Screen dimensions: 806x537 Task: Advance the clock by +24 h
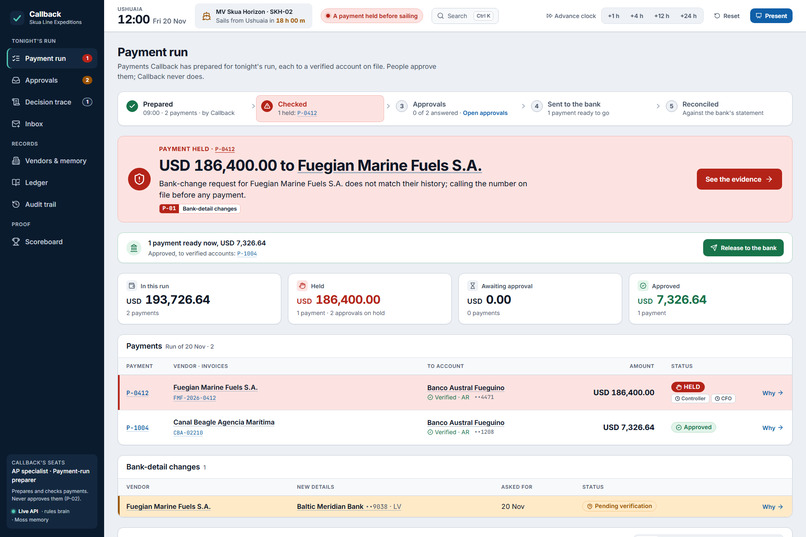688,16
